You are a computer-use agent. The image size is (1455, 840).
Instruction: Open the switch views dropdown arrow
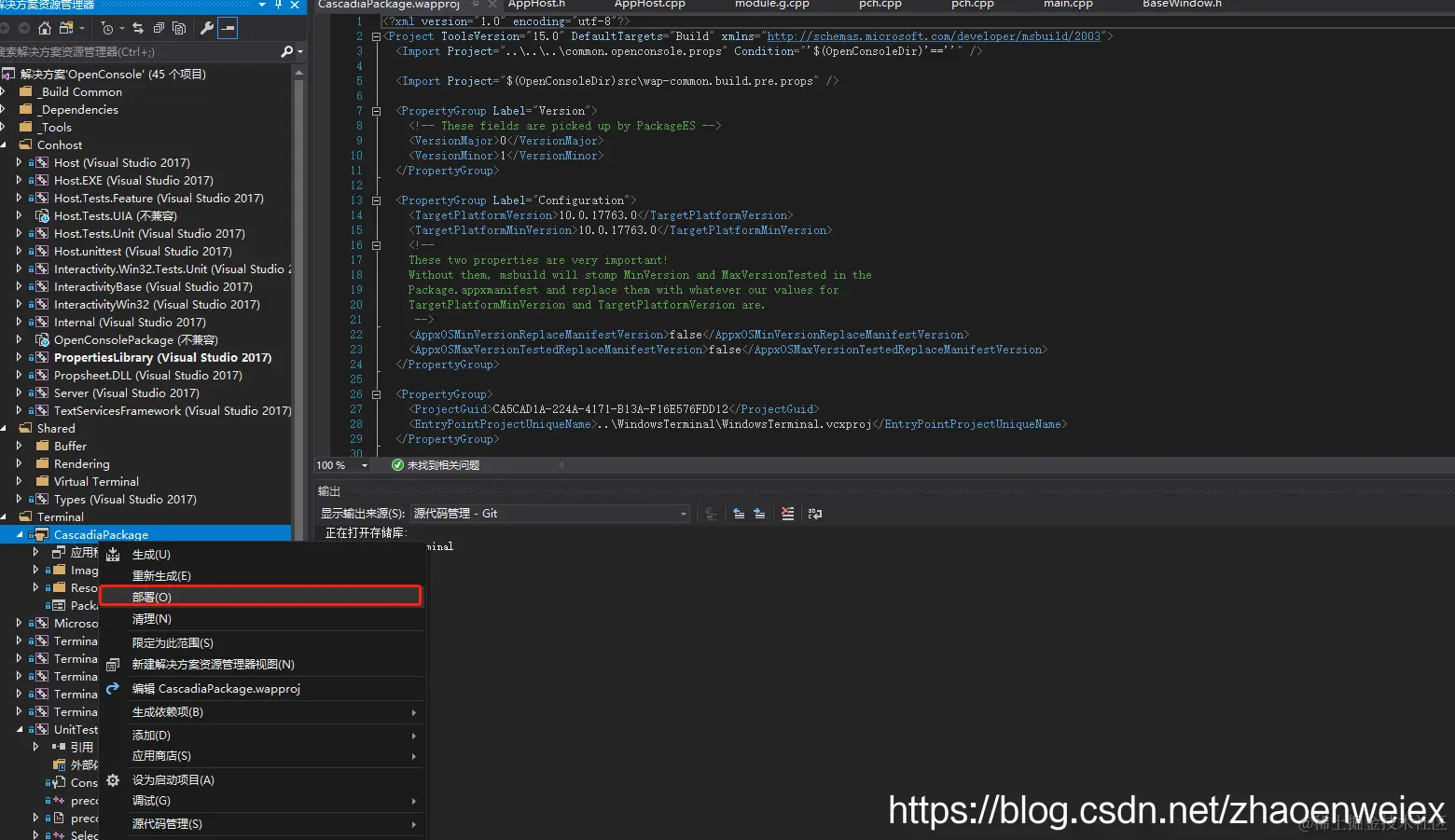click(82, 28)
